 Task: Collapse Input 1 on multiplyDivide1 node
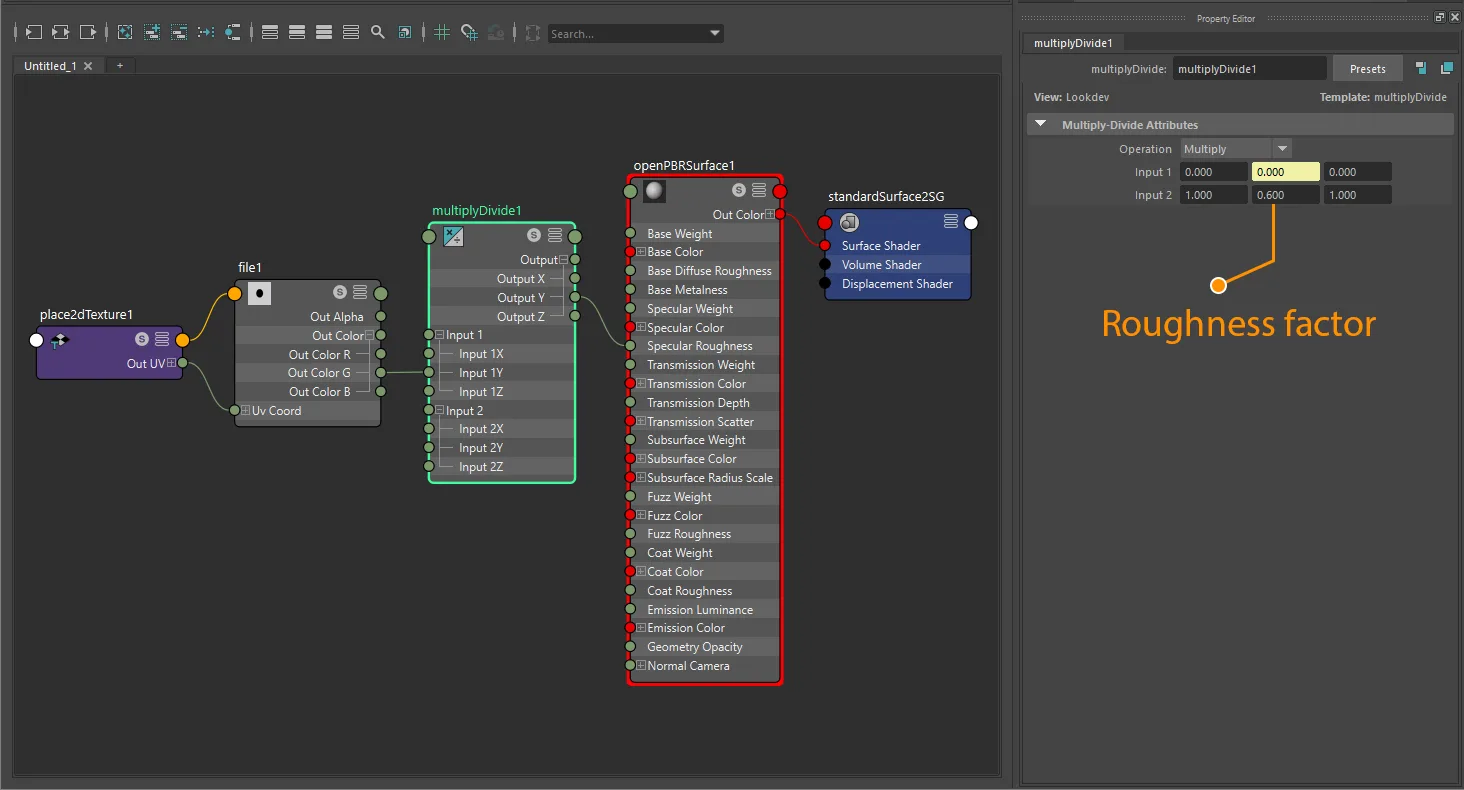(x=440, y=335)
